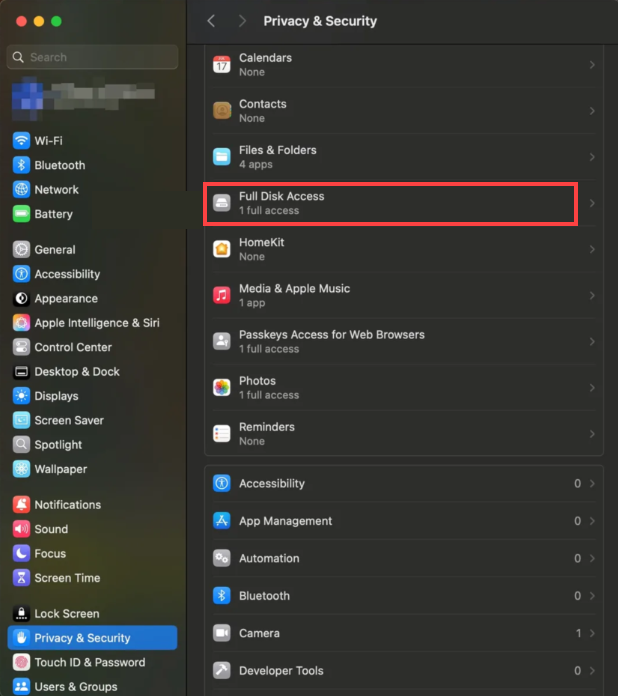Click the Camera row icon
618x696 pixels.
pos(222,633)
